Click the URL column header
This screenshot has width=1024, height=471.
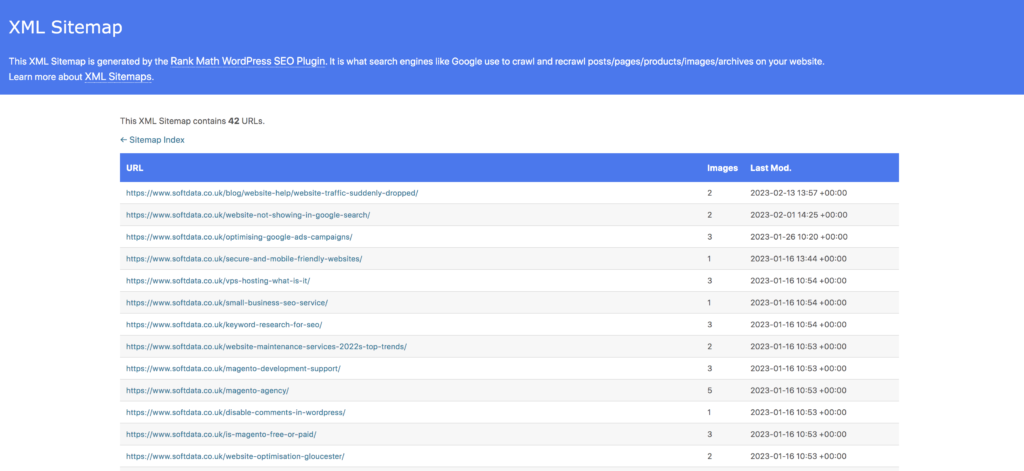(x=135, y=168)
